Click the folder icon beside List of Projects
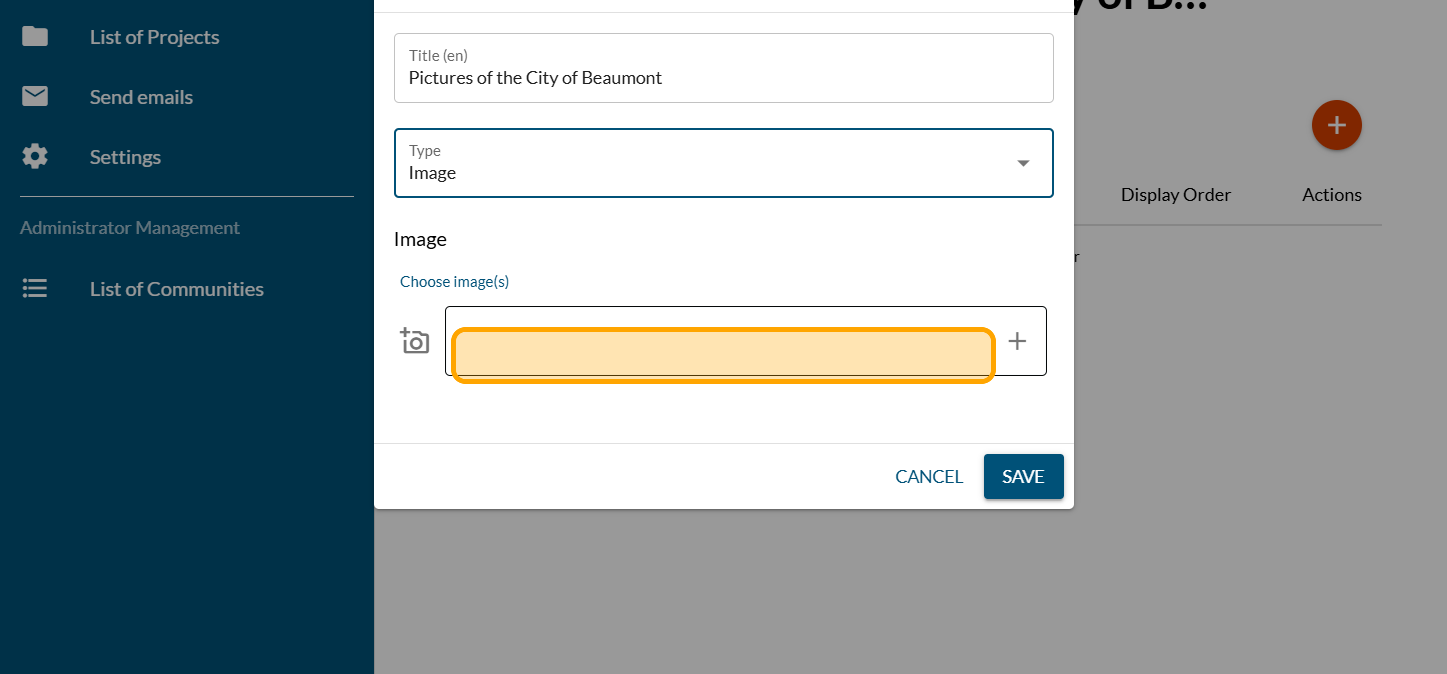1447x674 pixels. click(35, 37)
